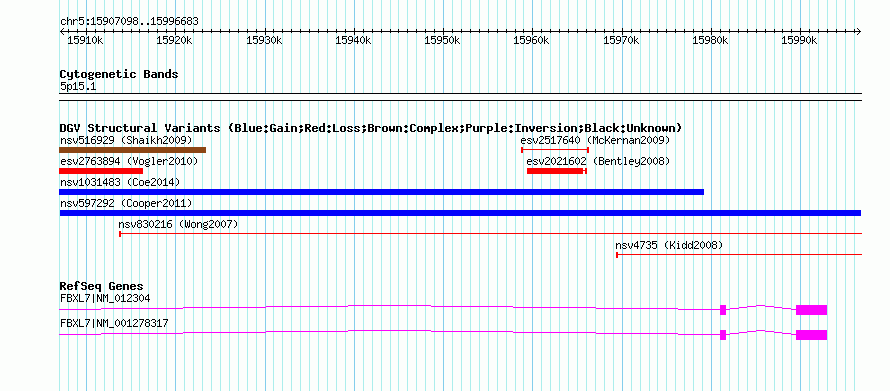Click the nsv516929 (Shaikh2009) variant label
This screenshot has width=890, height=391.
coord(126,140)
